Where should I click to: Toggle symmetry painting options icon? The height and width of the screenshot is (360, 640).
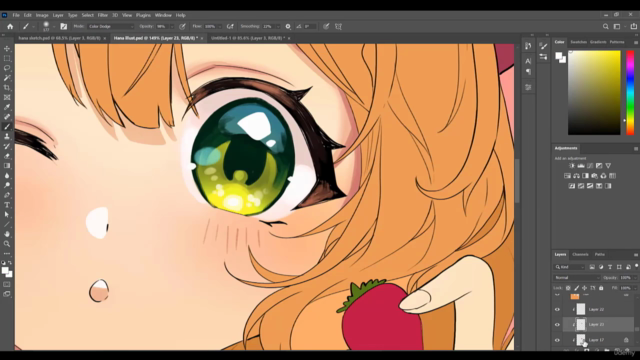(338, 27)
